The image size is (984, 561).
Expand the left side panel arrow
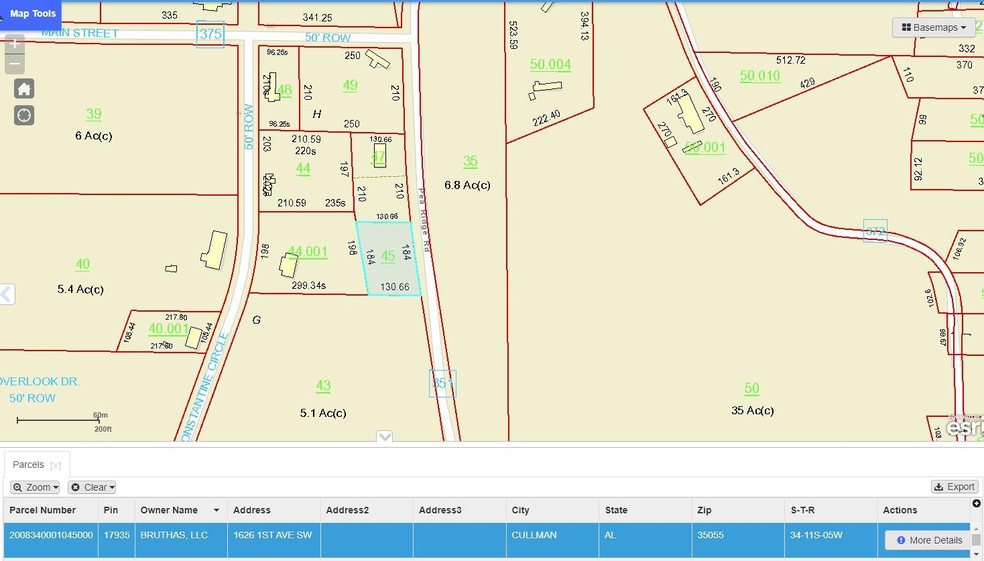click(7, 294)
